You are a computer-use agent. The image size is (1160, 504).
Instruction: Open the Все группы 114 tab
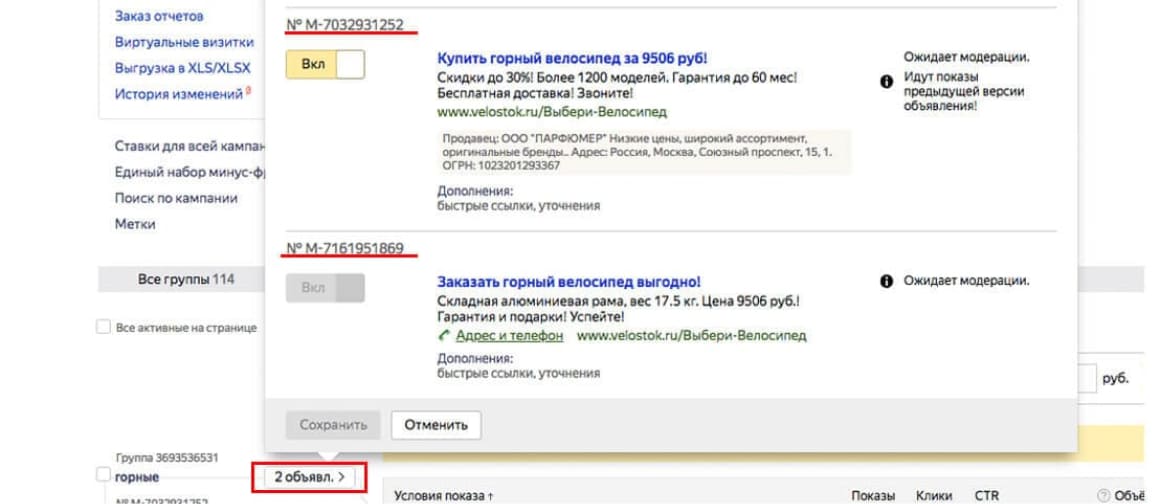[x=185, y=279]
